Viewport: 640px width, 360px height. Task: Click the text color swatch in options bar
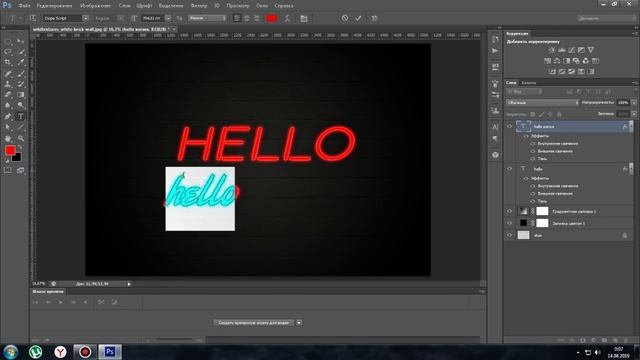point(271,18)
